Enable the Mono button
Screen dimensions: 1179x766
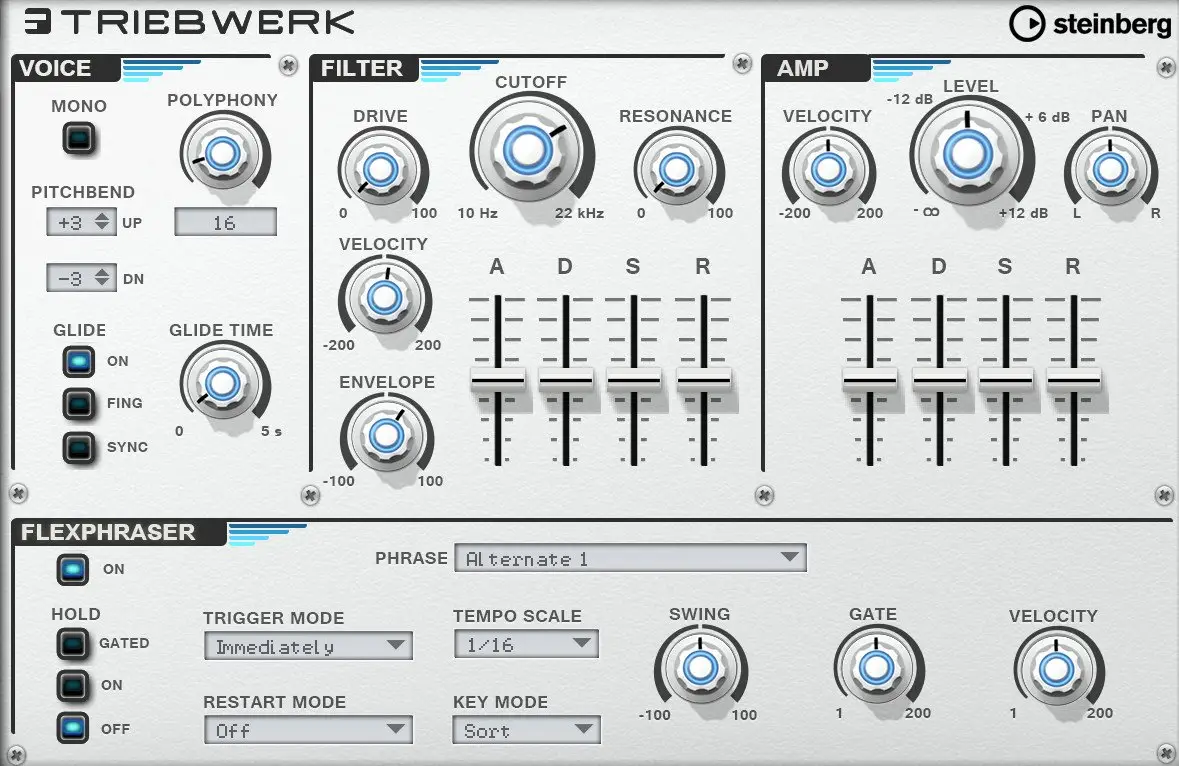pos(79,138)
